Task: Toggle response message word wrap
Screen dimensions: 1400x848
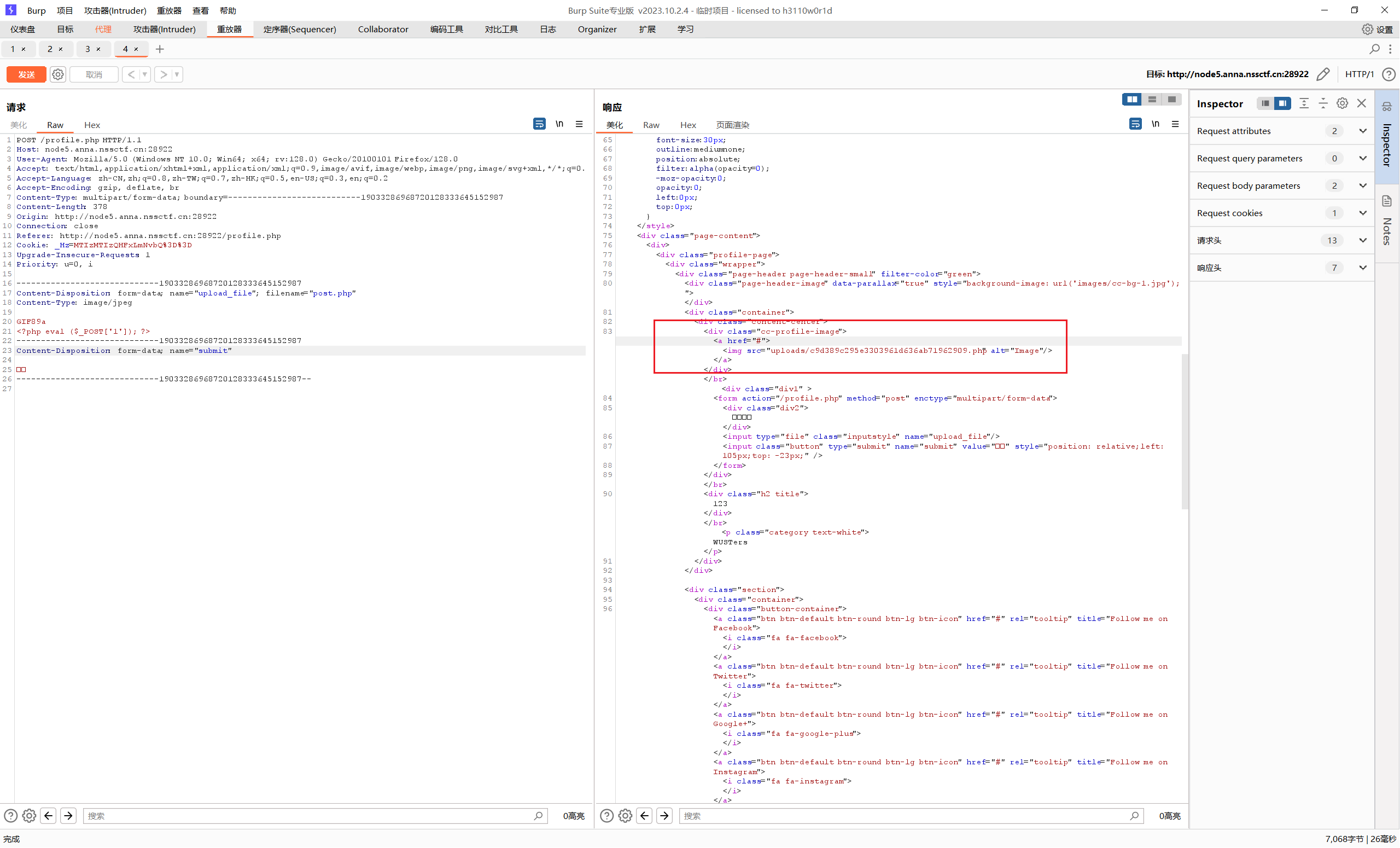Action: tap(1135, 124)
